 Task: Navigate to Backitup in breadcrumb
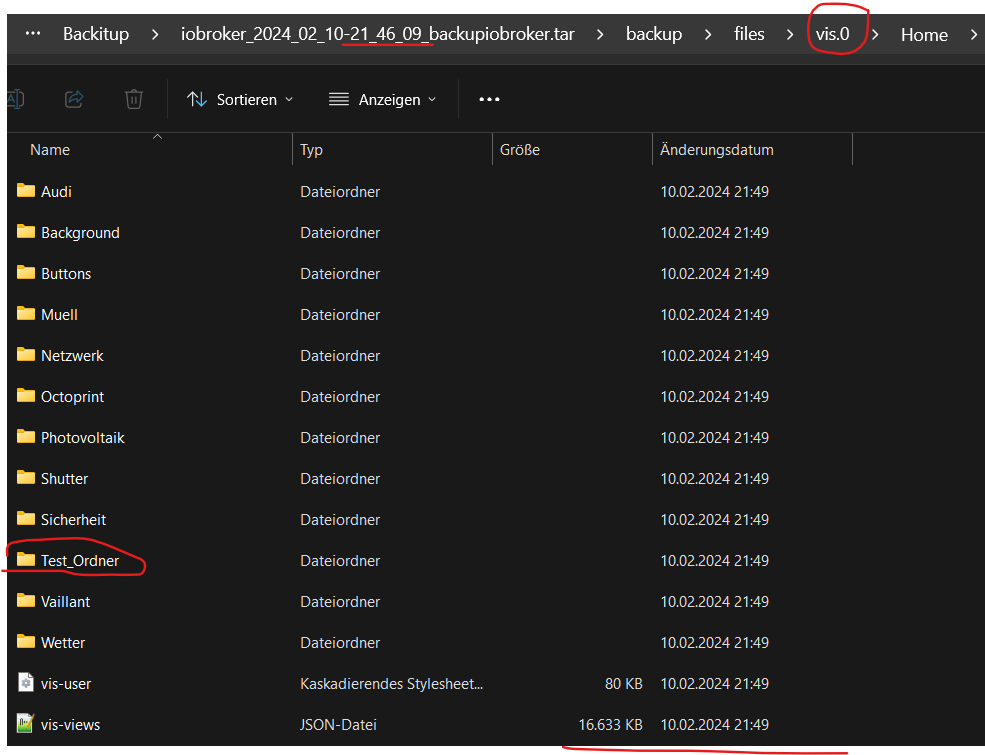tap(96, 34)
